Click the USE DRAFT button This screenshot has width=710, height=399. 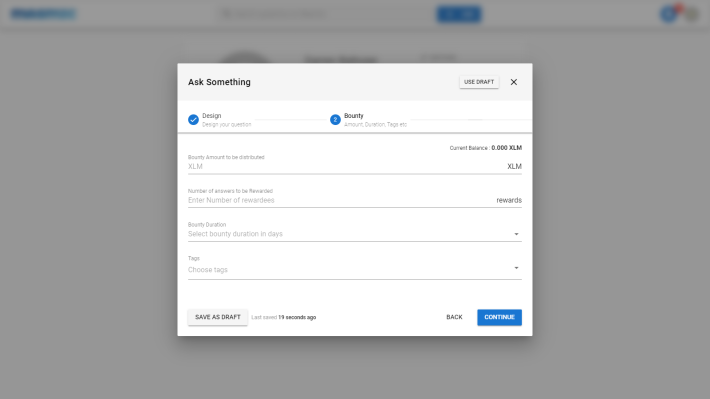479,82
